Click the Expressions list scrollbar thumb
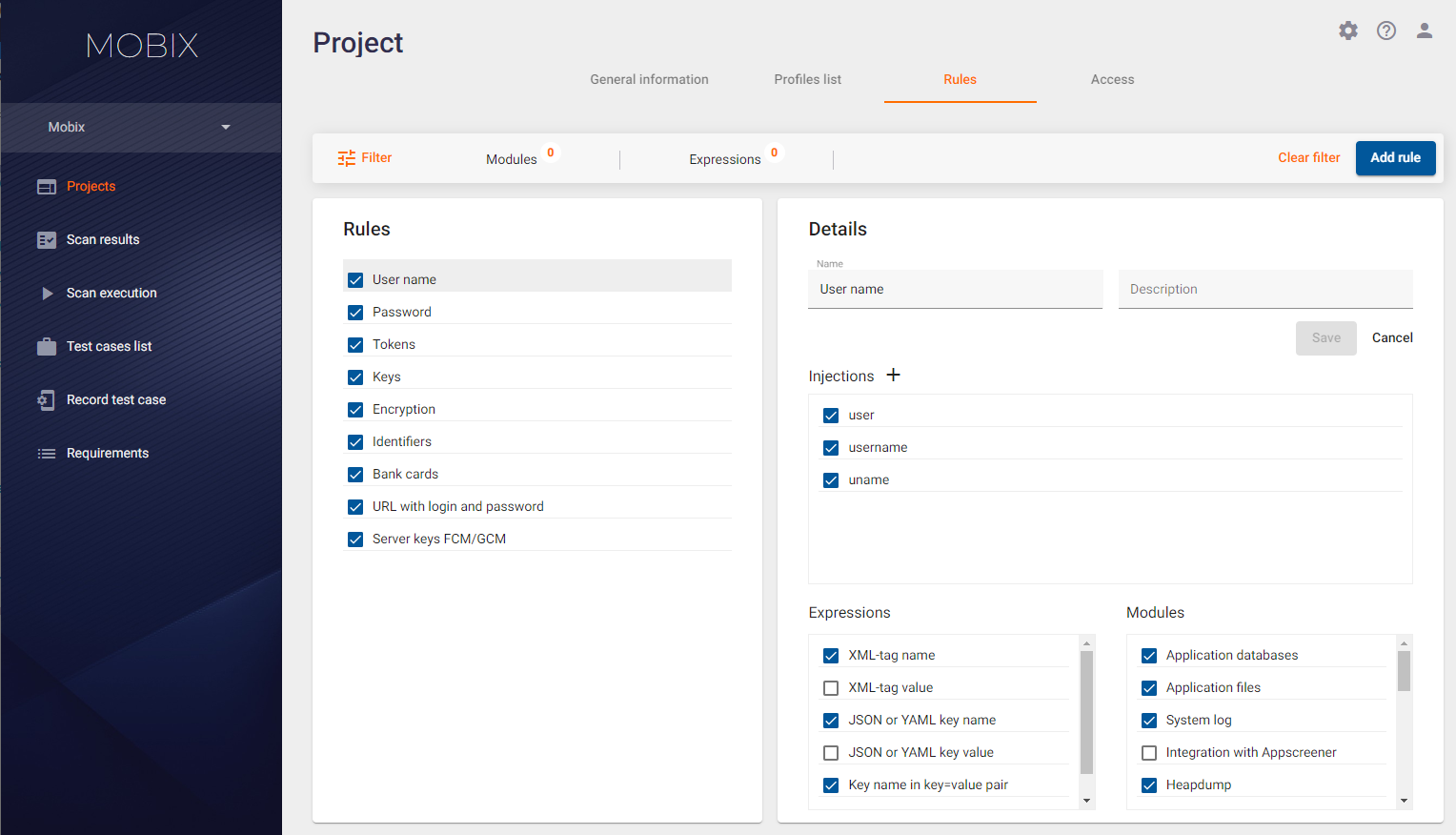 coord(1086,712)
